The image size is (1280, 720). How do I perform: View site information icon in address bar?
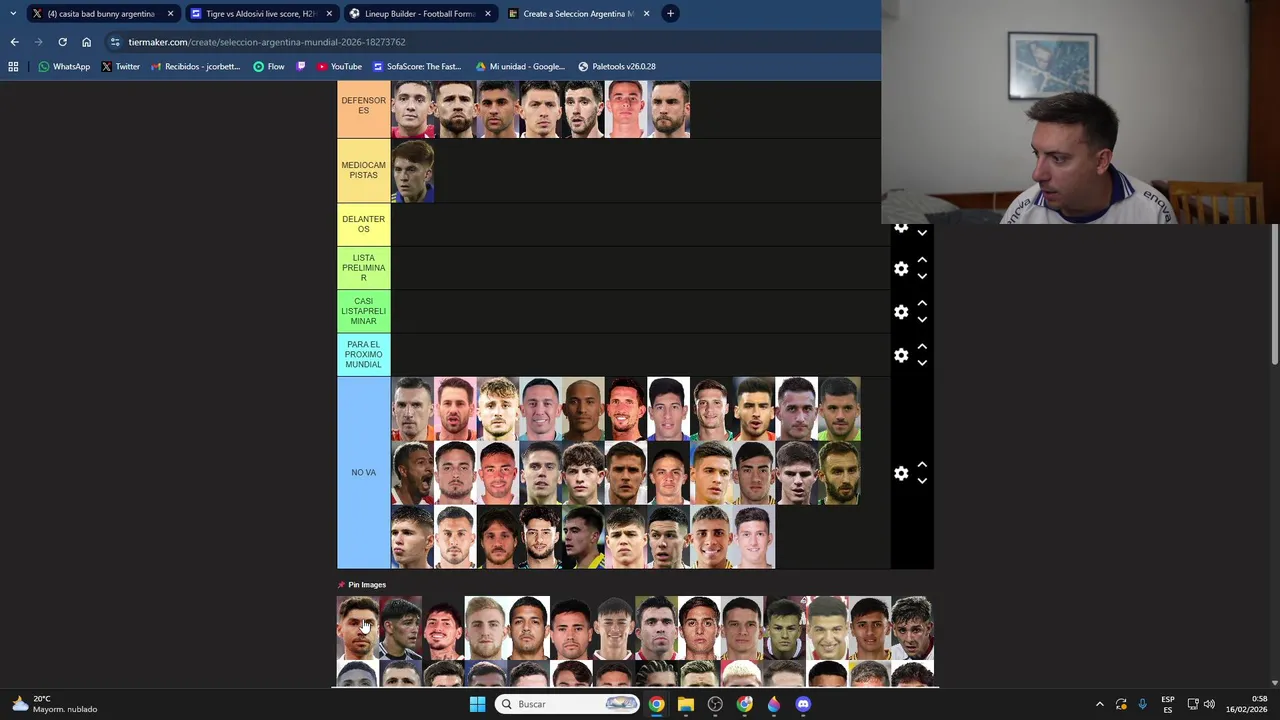pyautogui.click(x=115, y=42)
